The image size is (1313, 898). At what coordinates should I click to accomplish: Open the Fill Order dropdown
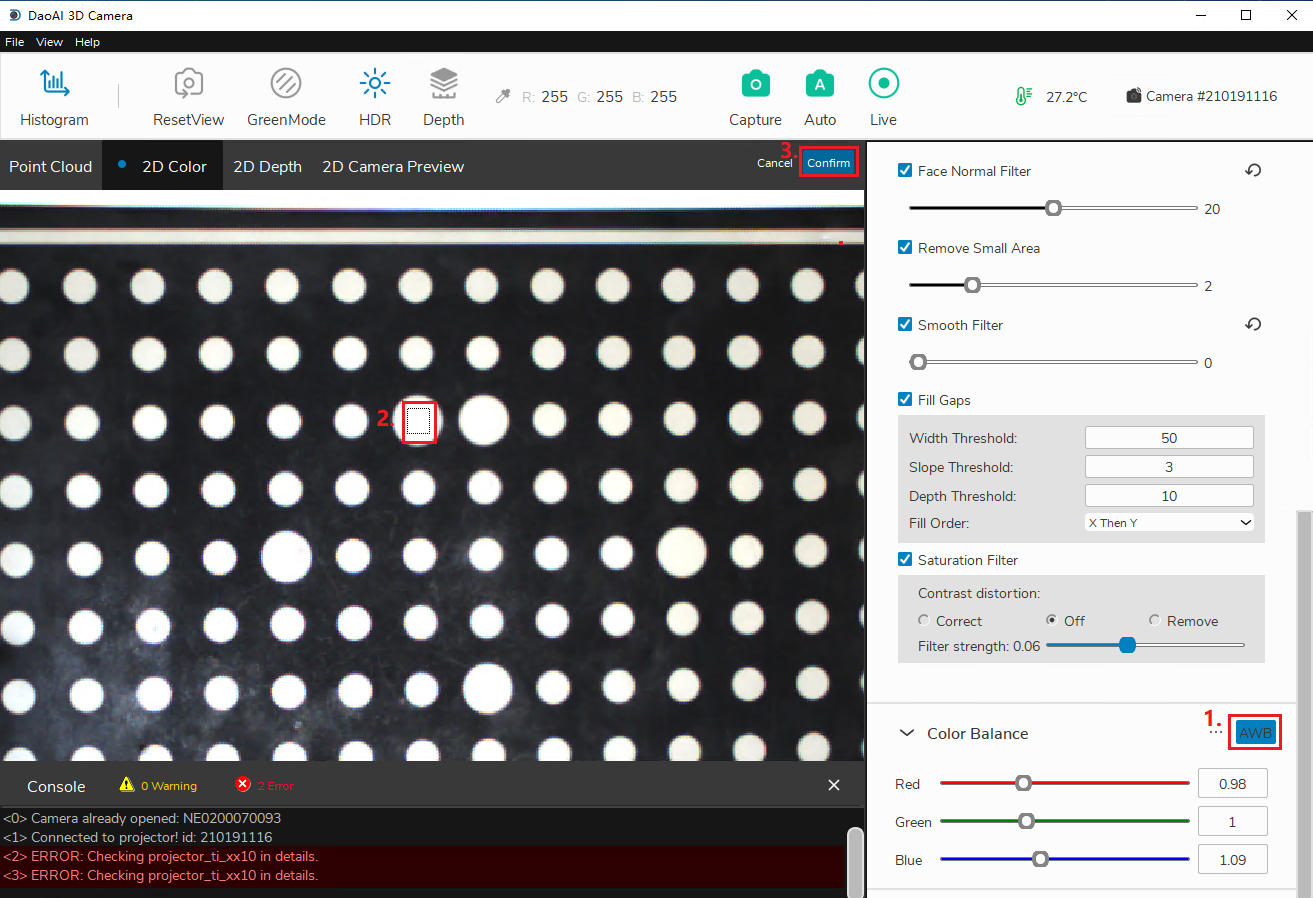click(x=1168, y=522)
